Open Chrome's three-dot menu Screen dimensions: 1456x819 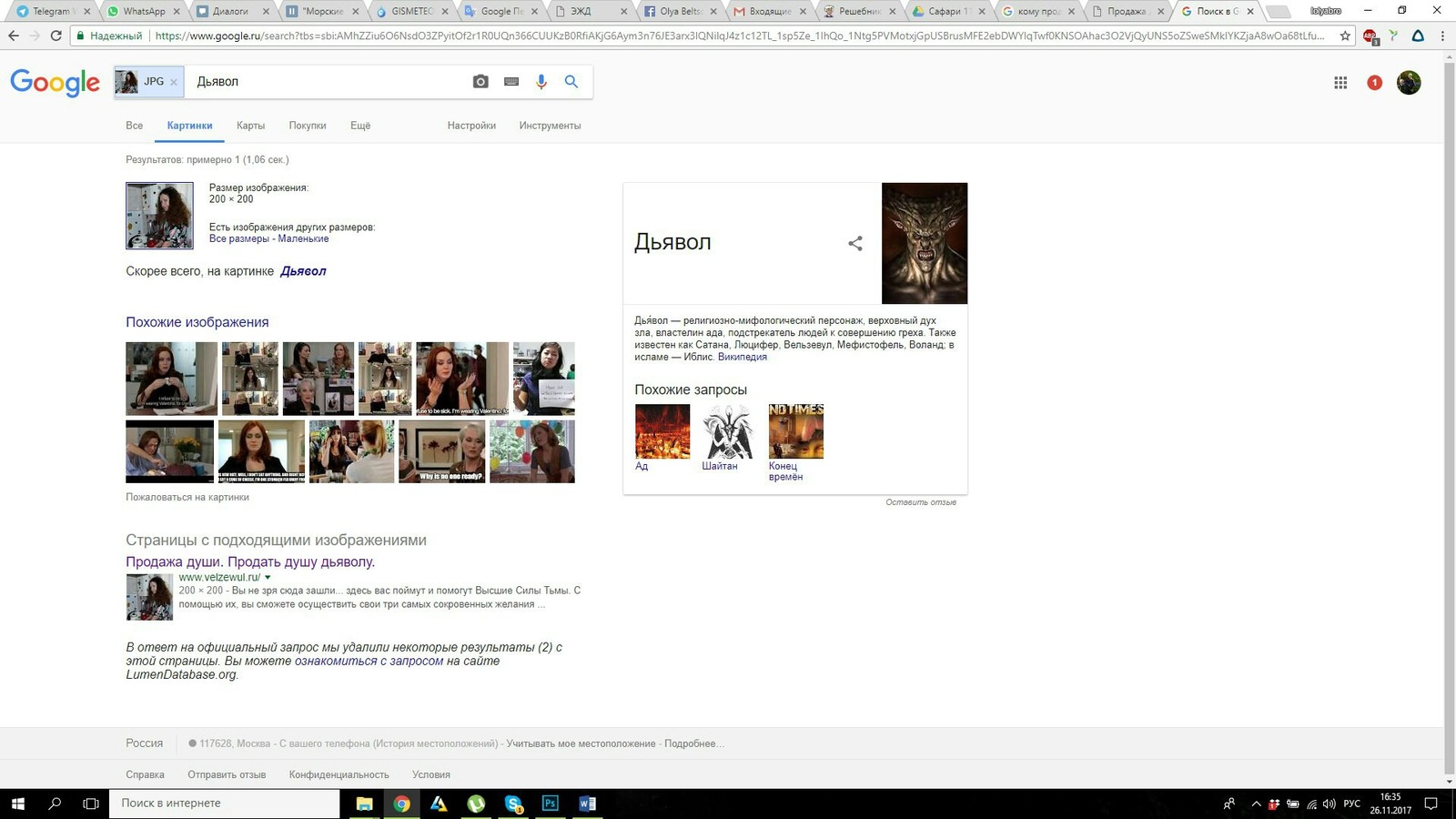[1443, 36]
